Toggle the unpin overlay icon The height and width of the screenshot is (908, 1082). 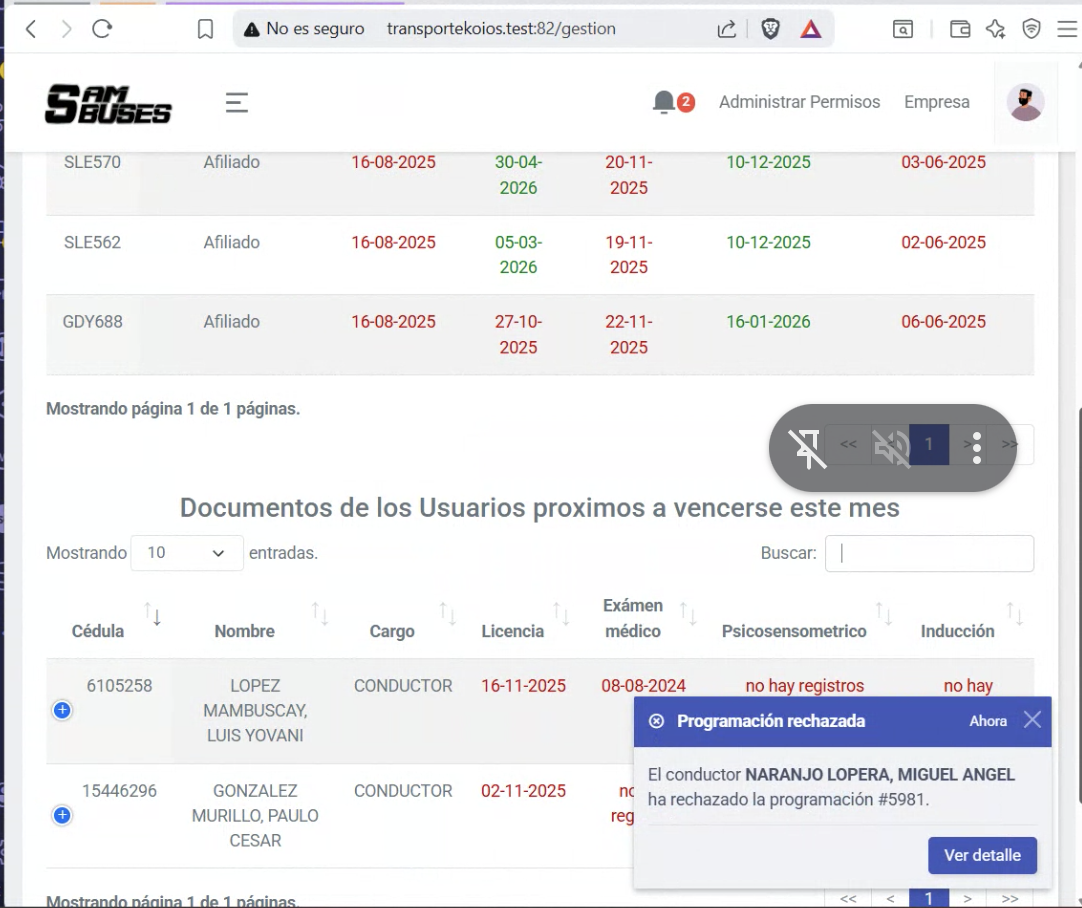point(807,447)
